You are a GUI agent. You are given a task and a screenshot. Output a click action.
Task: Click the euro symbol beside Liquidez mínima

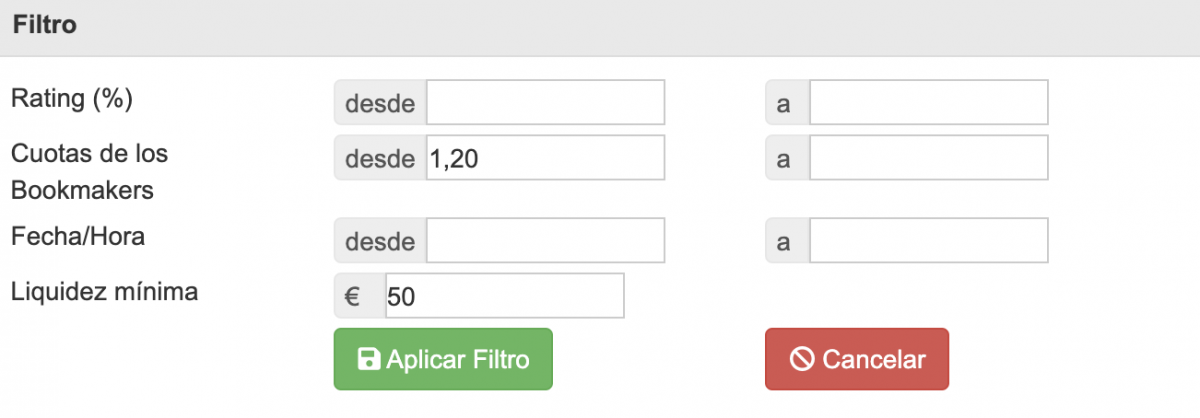click(353, 297)
